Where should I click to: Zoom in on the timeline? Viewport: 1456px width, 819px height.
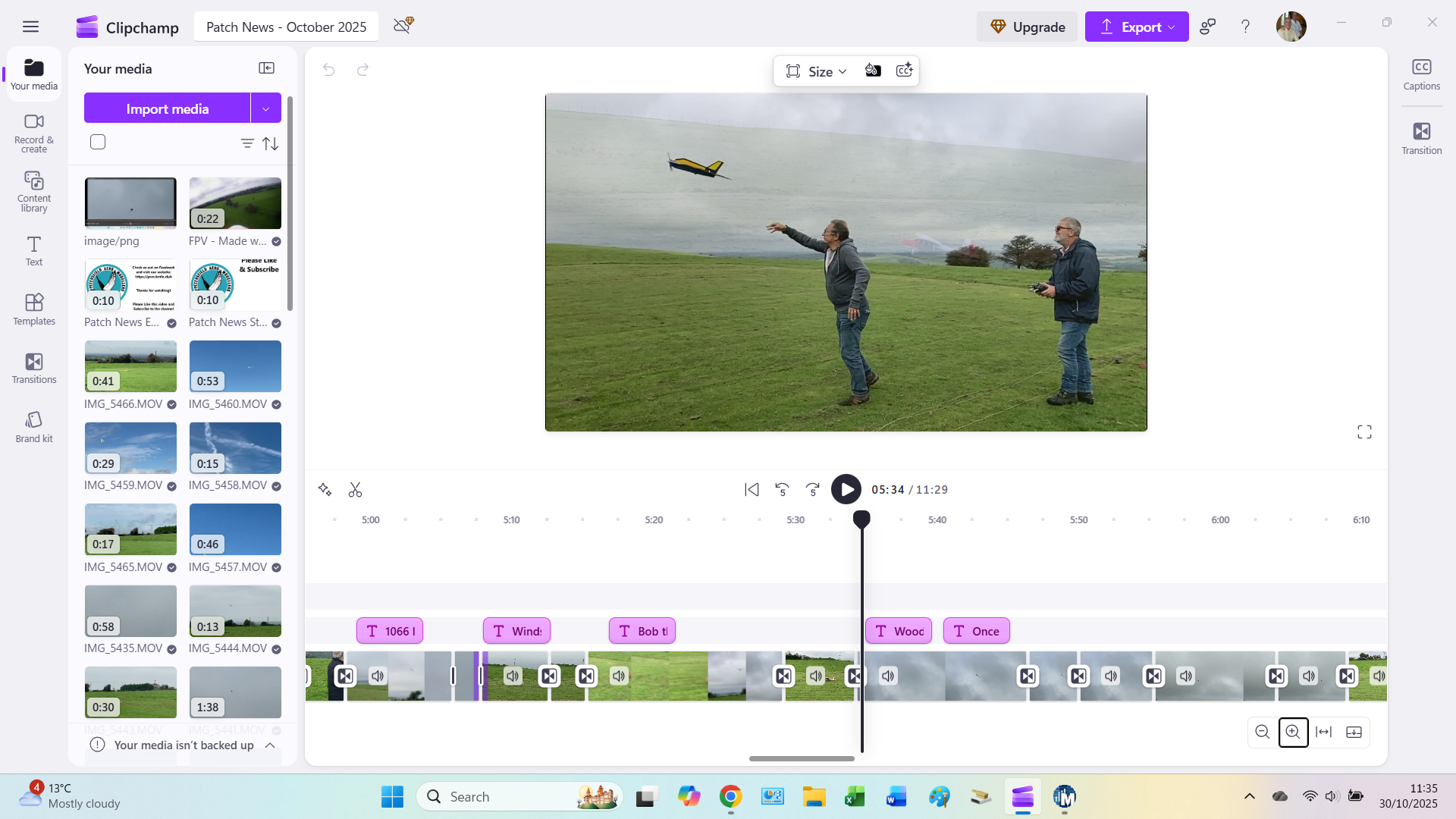point(1293,732)
